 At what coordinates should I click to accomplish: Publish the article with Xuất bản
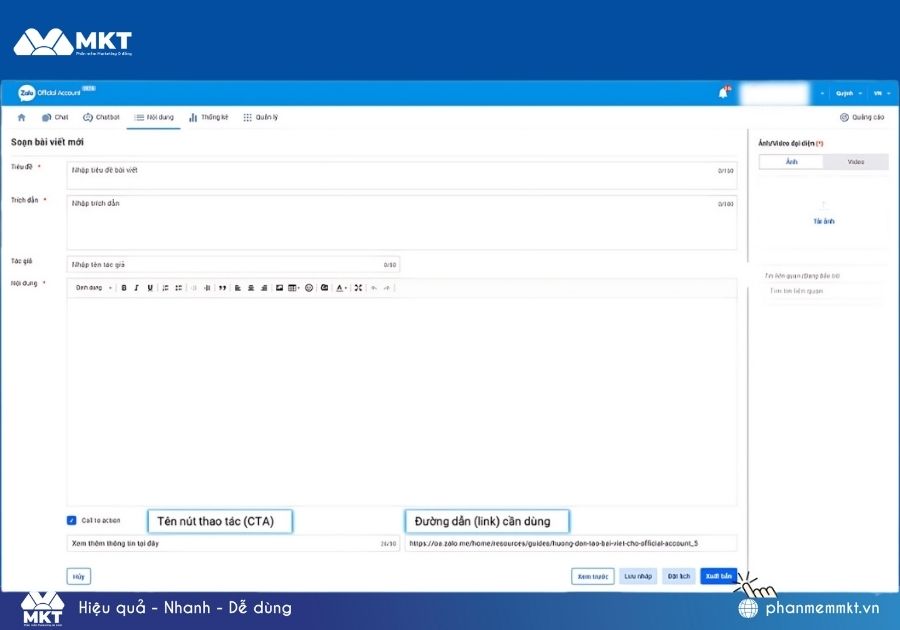click(x=718, y=576)
